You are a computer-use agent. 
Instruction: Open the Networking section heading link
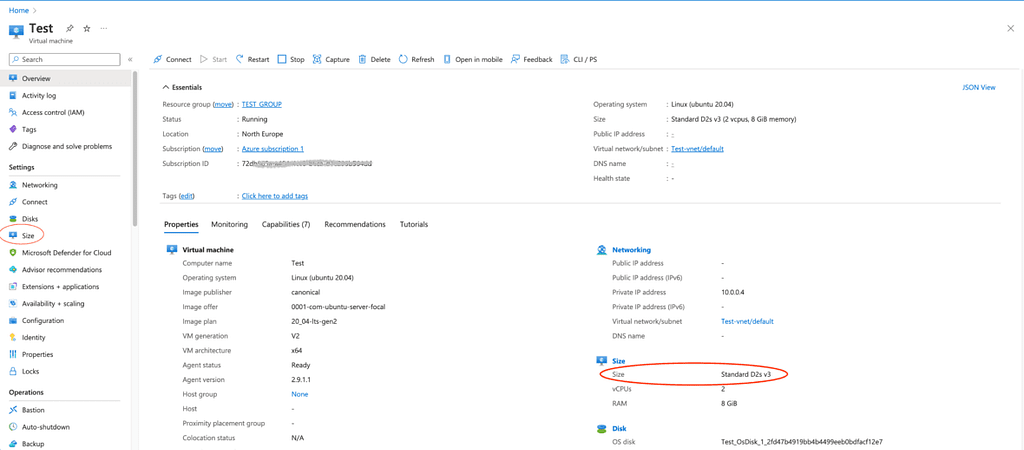point(632,250)
